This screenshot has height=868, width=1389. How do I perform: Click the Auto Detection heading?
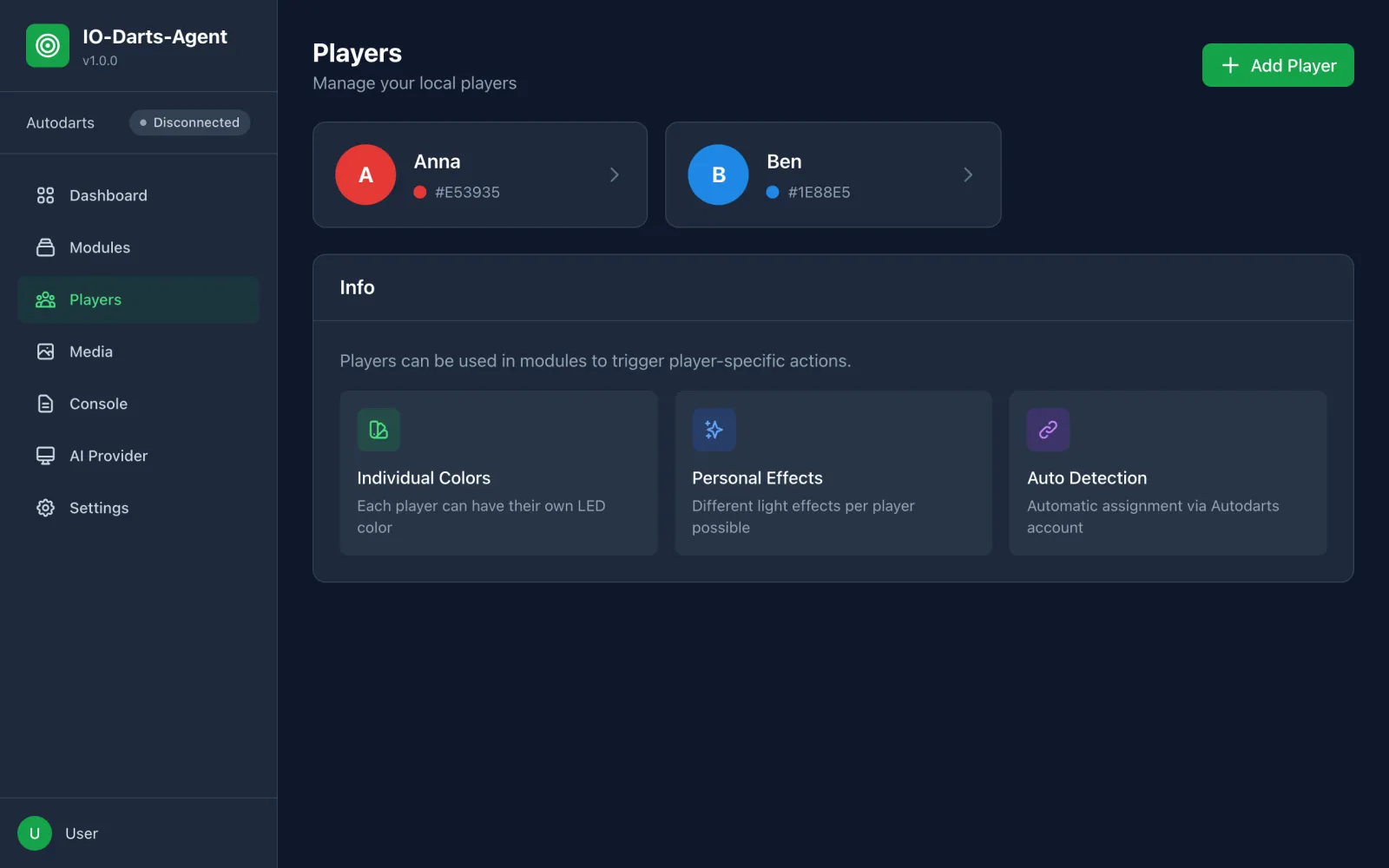click(1087, 478)
